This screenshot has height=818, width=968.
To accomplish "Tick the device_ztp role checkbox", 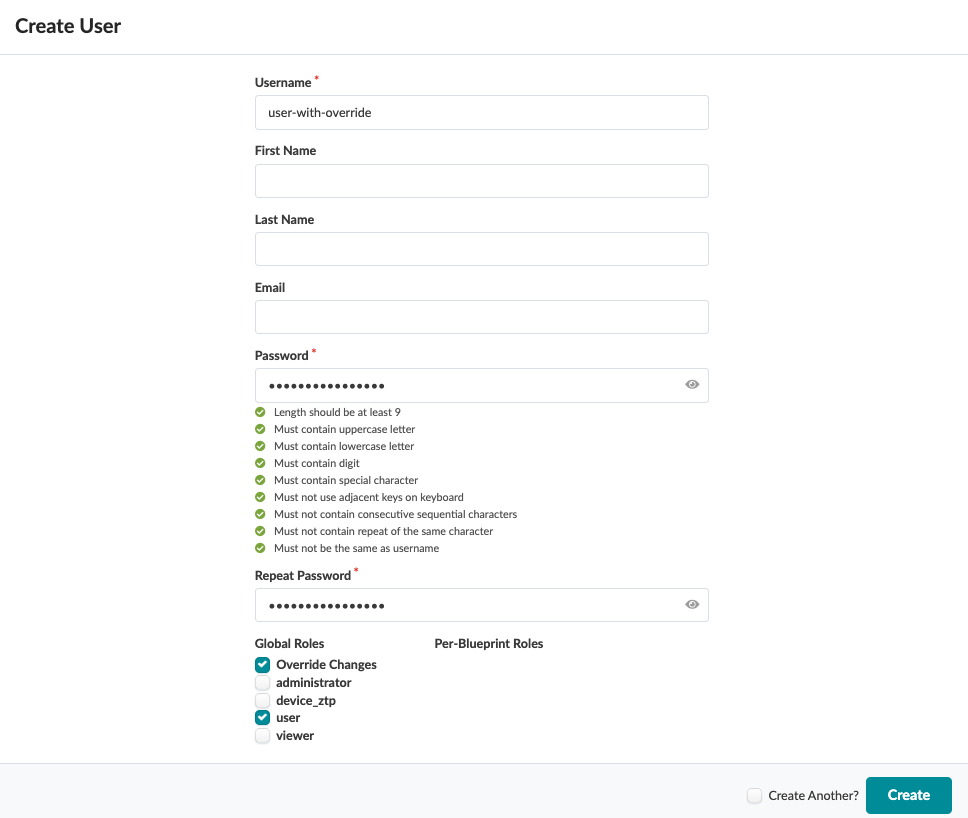I will [x=262, y=700].
